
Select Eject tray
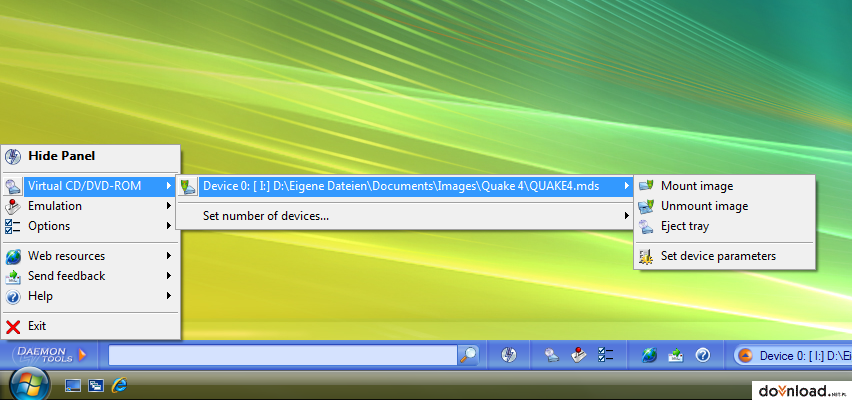[724, 226]
